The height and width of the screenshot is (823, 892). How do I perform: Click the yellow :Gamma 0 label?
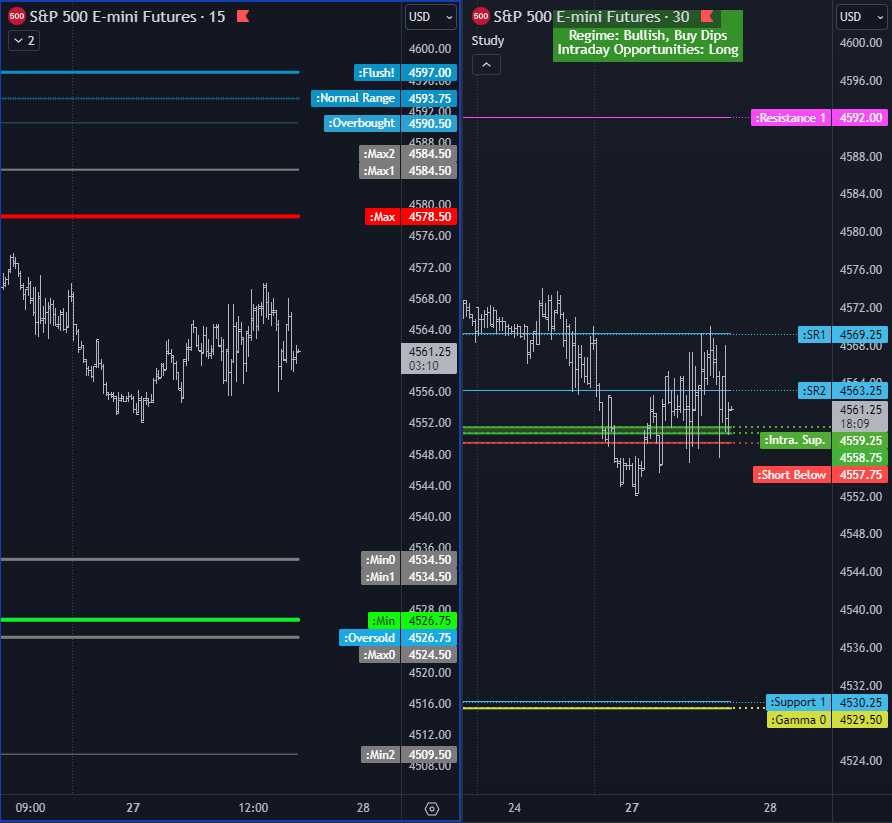798,720
